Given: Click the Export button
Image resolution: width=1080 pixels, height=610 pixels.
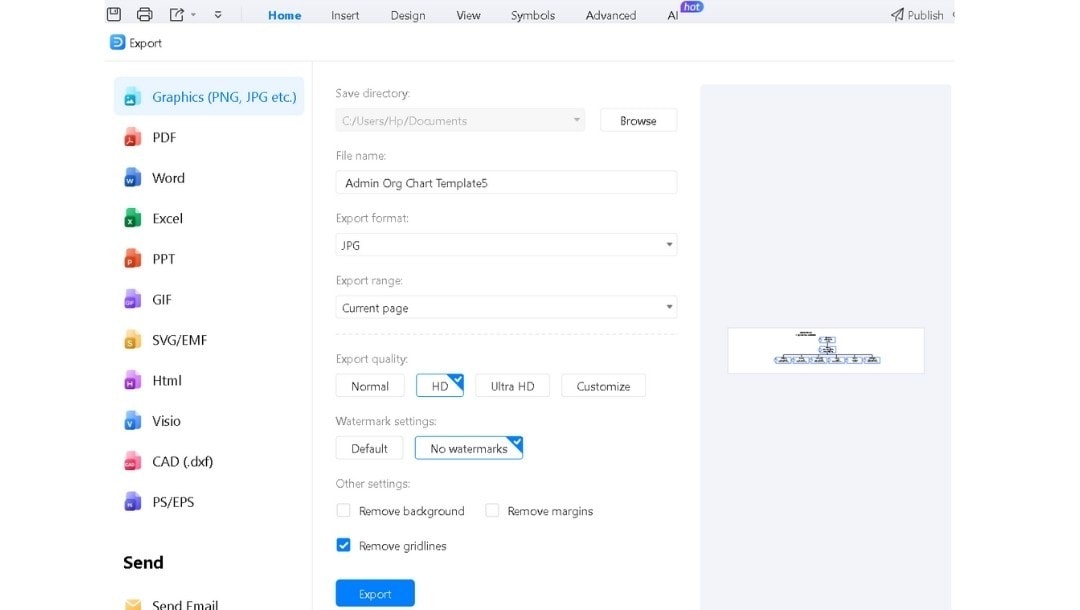Looking at the screenshot, I should pyautogui.click(x=374, y=592).
